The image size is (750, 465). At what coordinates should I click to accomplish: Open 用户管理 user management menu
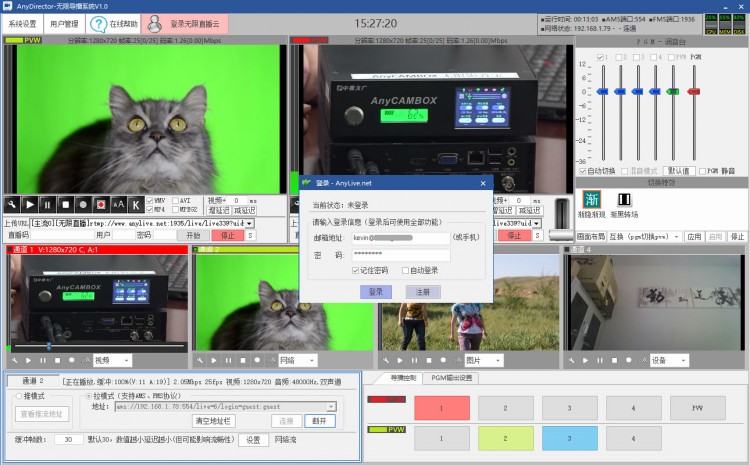[x=64, y=24]
